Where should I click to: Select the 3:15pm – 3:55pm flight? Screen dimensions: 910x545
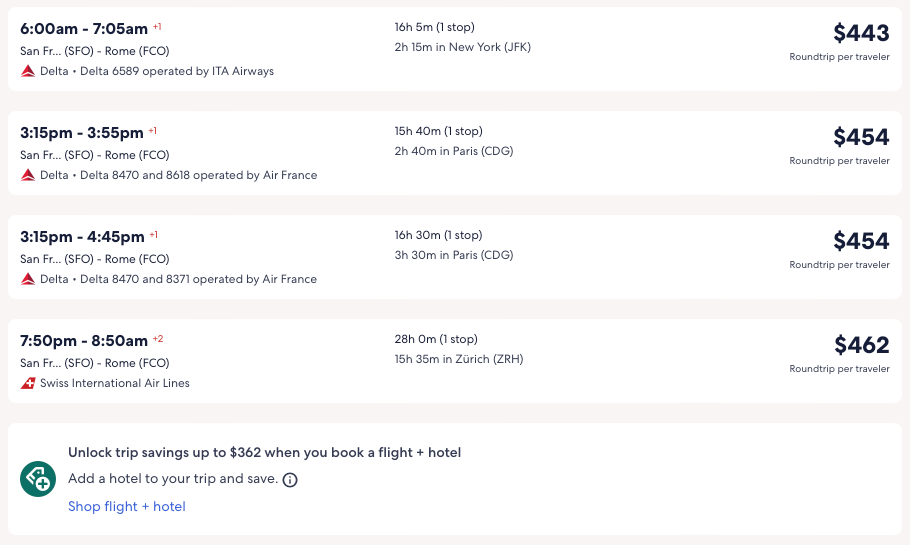(x=82, y=133)
